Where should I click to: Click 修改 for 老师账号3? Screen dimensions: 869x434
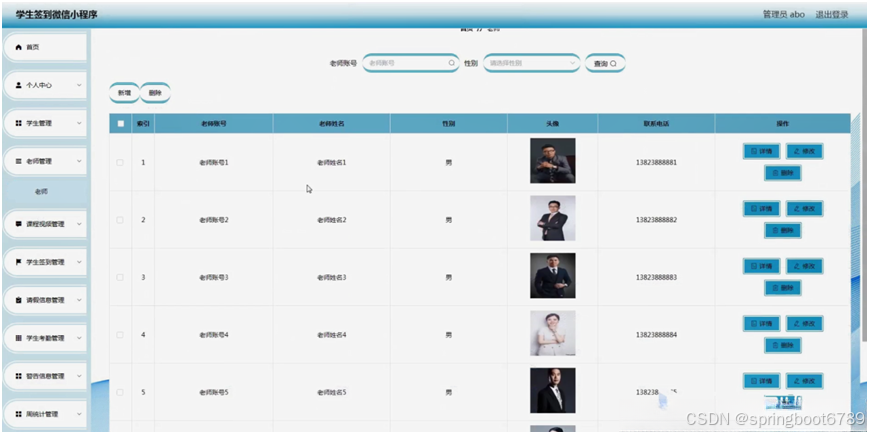(x=804, y=266)
